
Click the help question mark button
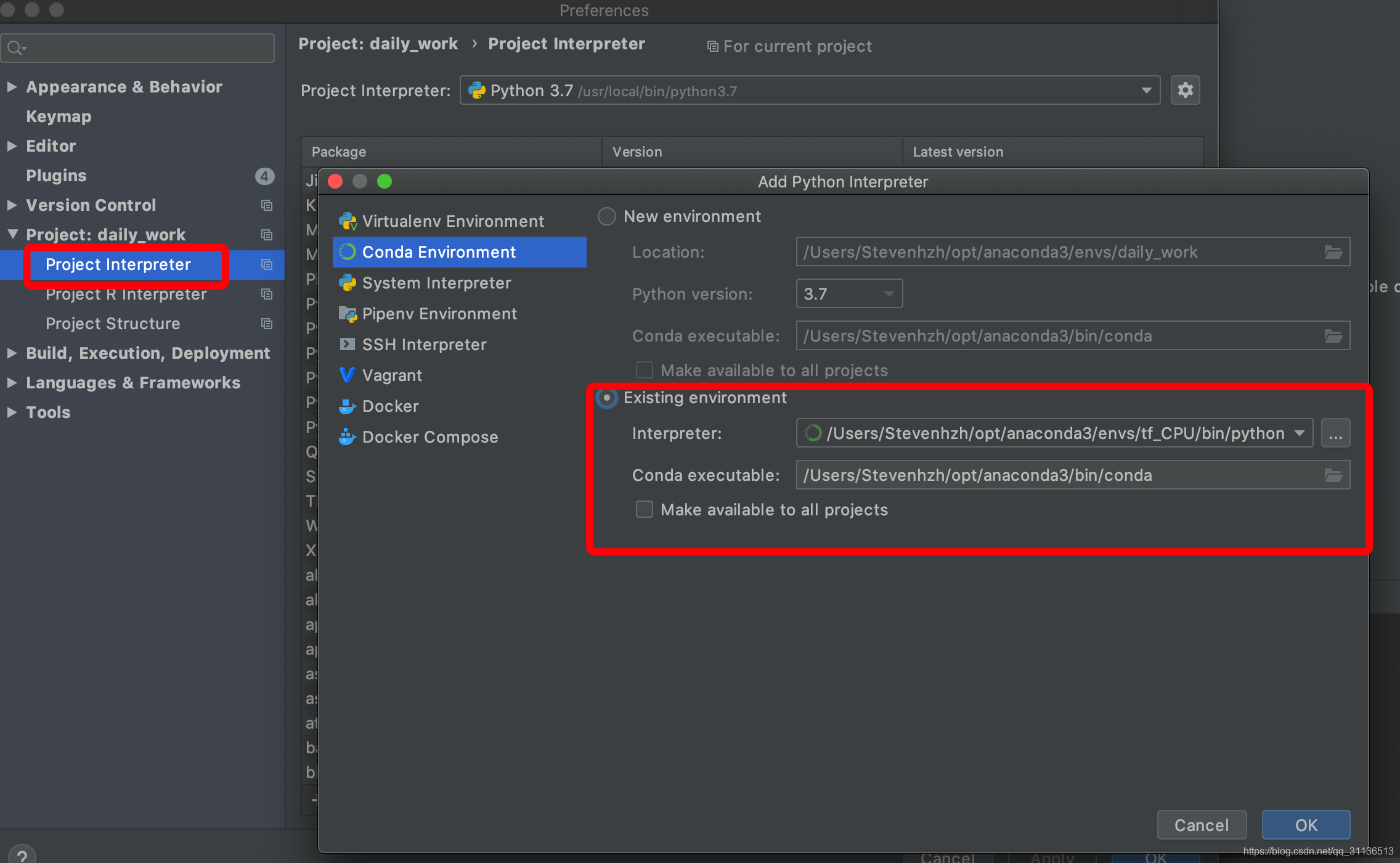pyautogui.click(x=22, y=854)
